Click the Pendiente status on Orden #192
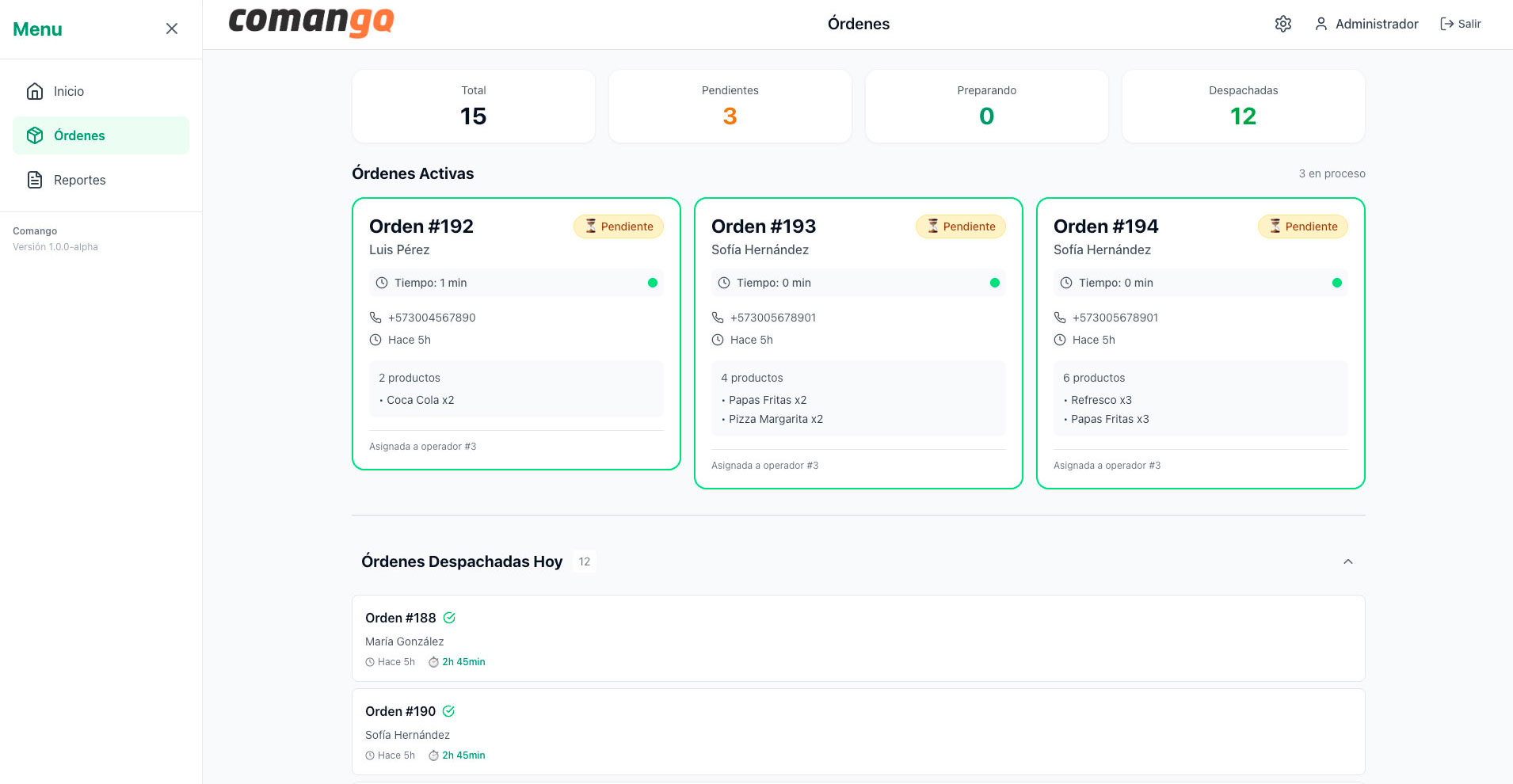This screenshot has width=1513, height=784. pos(618,226)
